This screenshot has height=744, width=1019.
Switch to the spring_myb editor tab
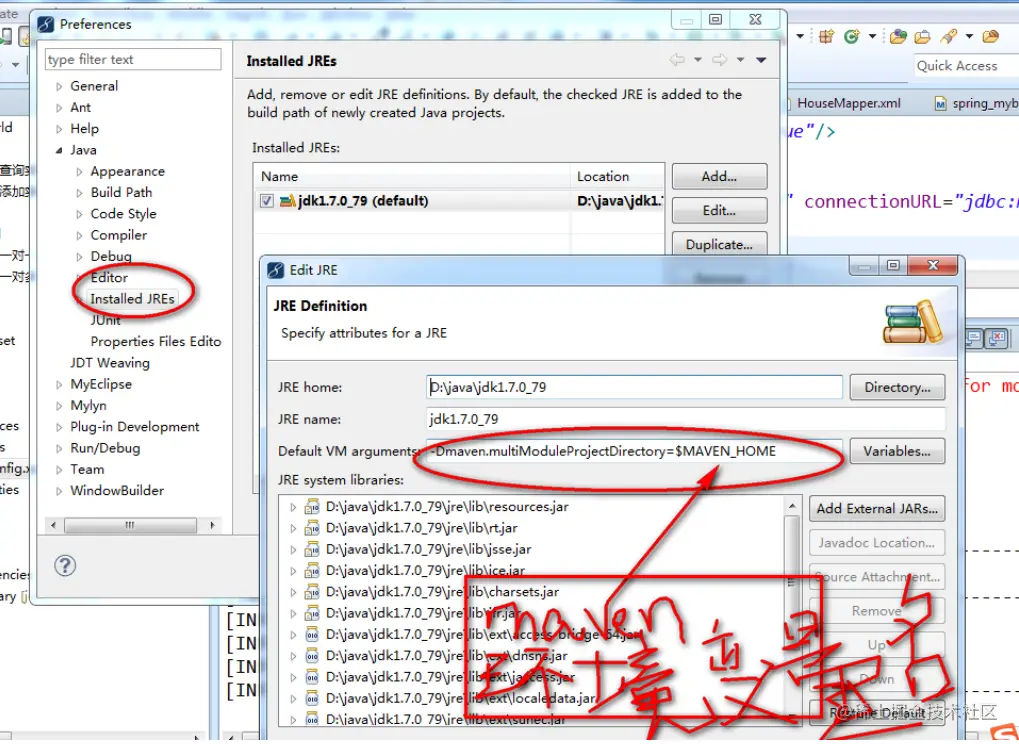pyautogui.click(x=976, y=103)
